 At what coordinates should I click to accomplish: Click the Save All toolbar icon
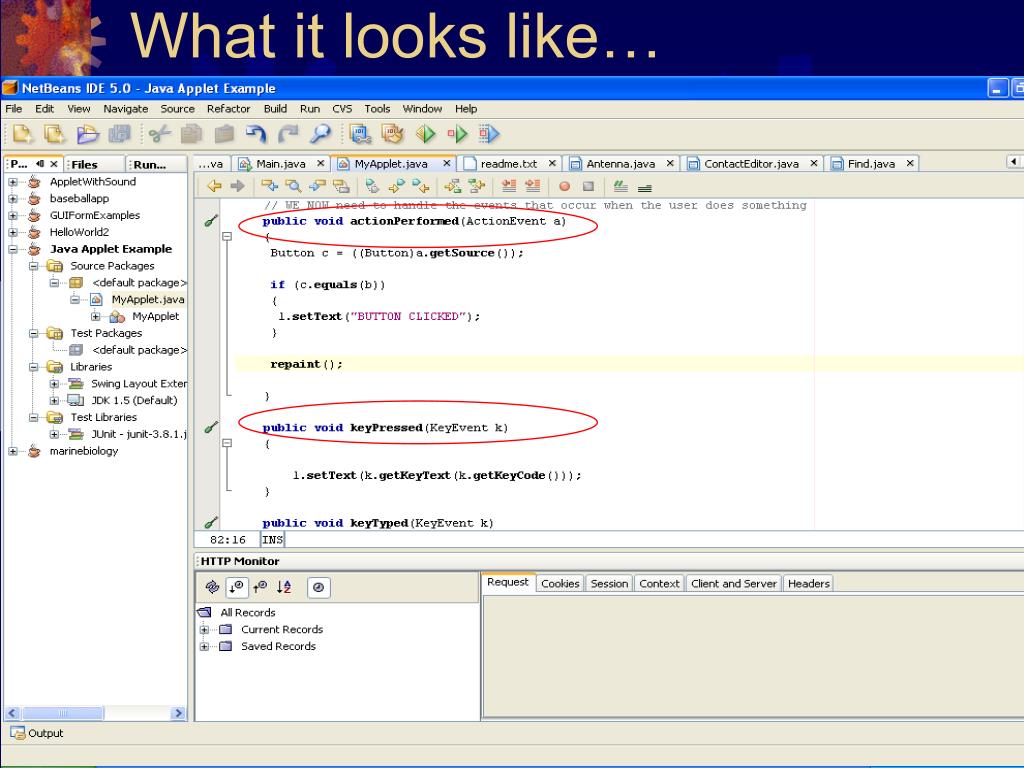pos(120,134)
